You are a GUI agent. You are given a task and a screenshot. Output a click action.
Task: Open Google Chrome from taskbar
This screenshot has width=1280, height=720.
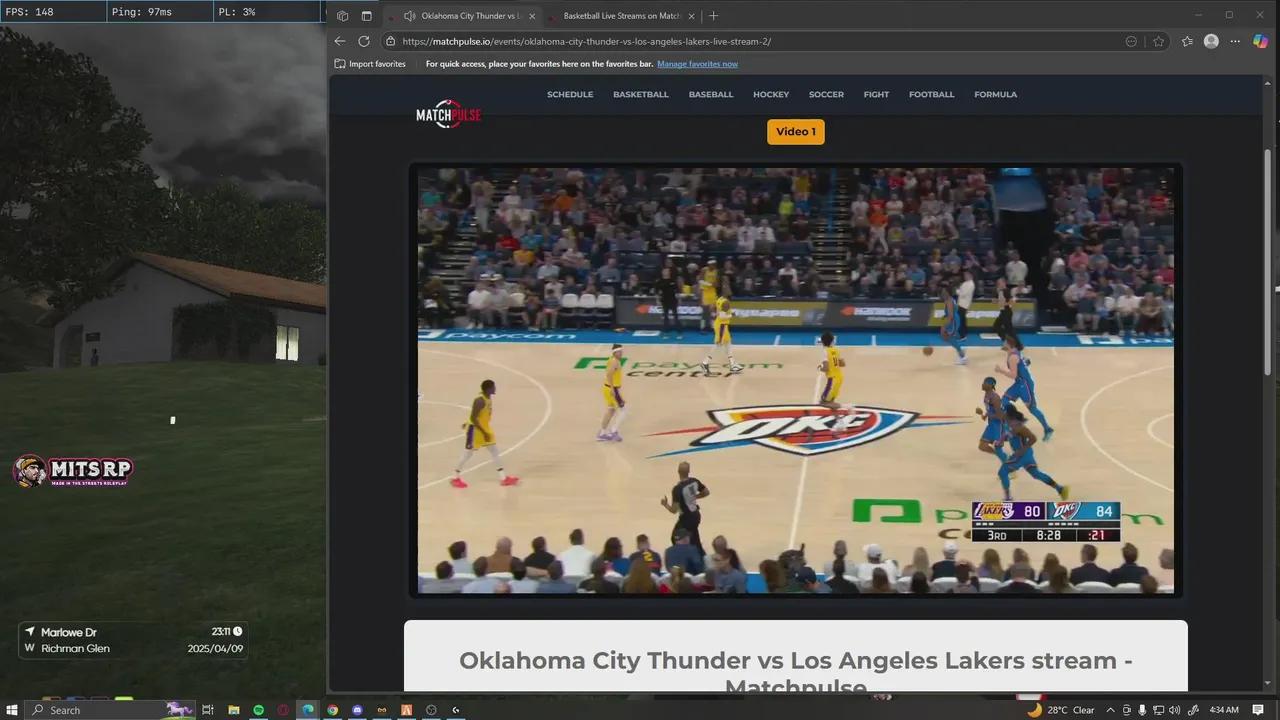333,710
